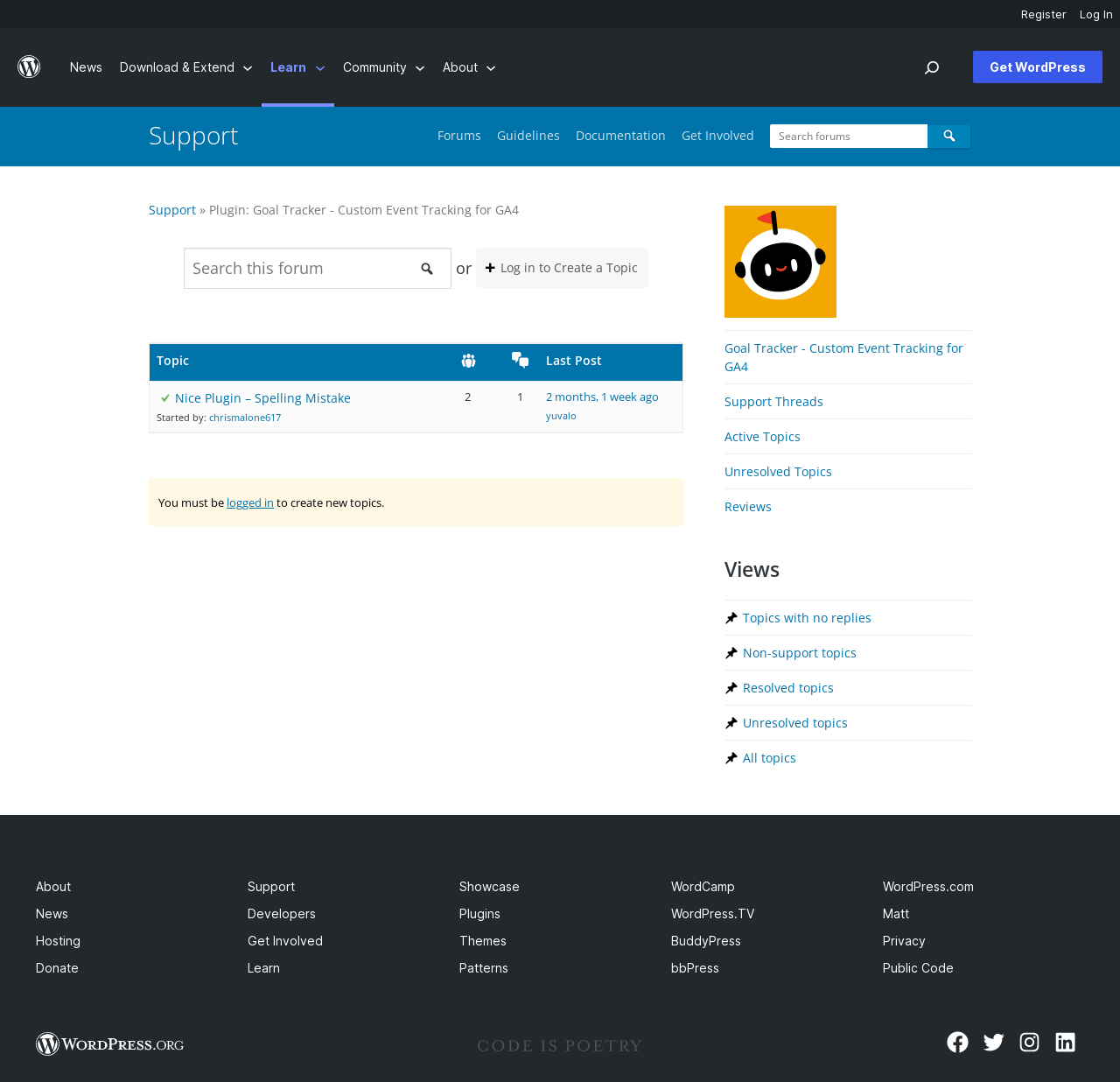Click the pin icon beside Topics with no replies
This screenshot has height=1082, width=1120.
[x=731, y=618]
